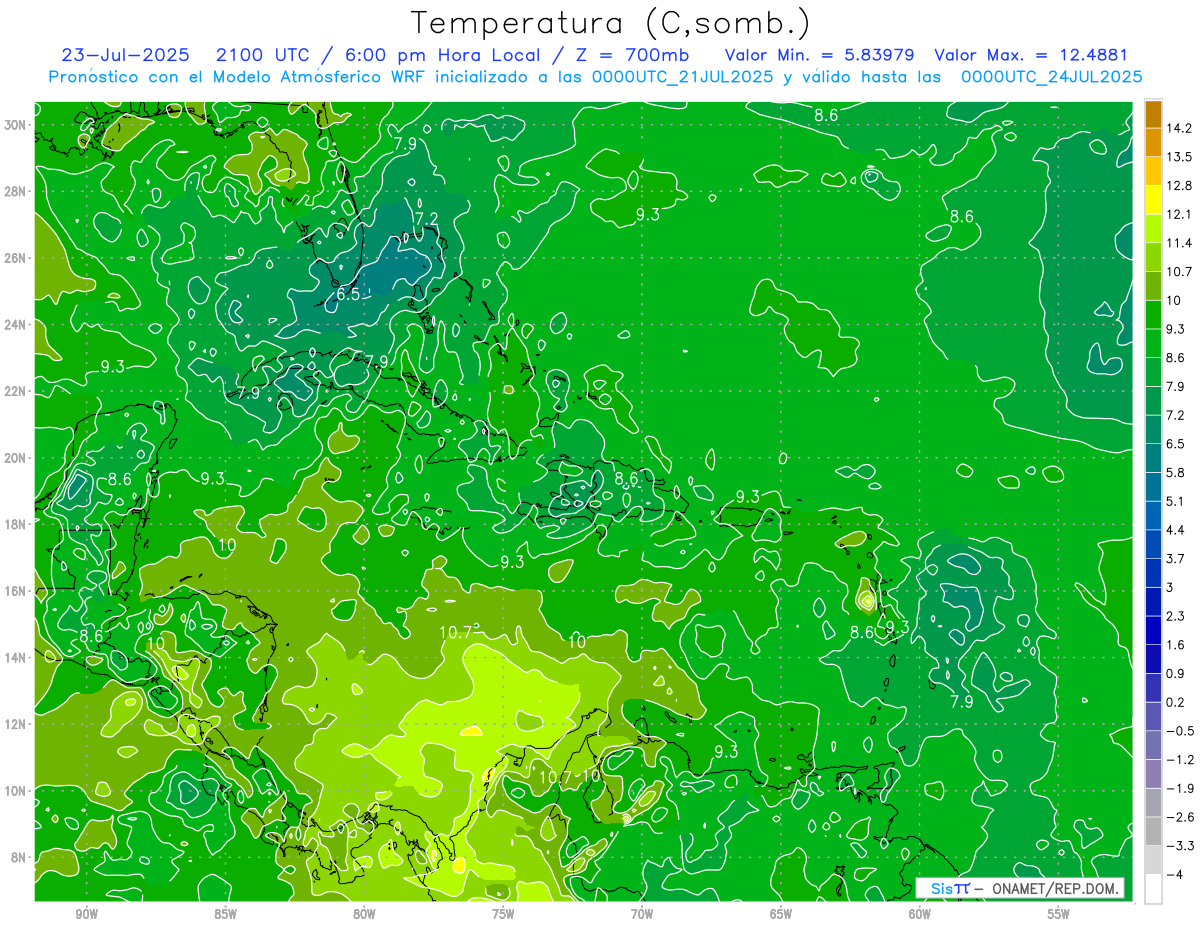Click the '75W' longitude axis label
Viewport: 1200px width, 927px height.
click(x=503, y=914)
